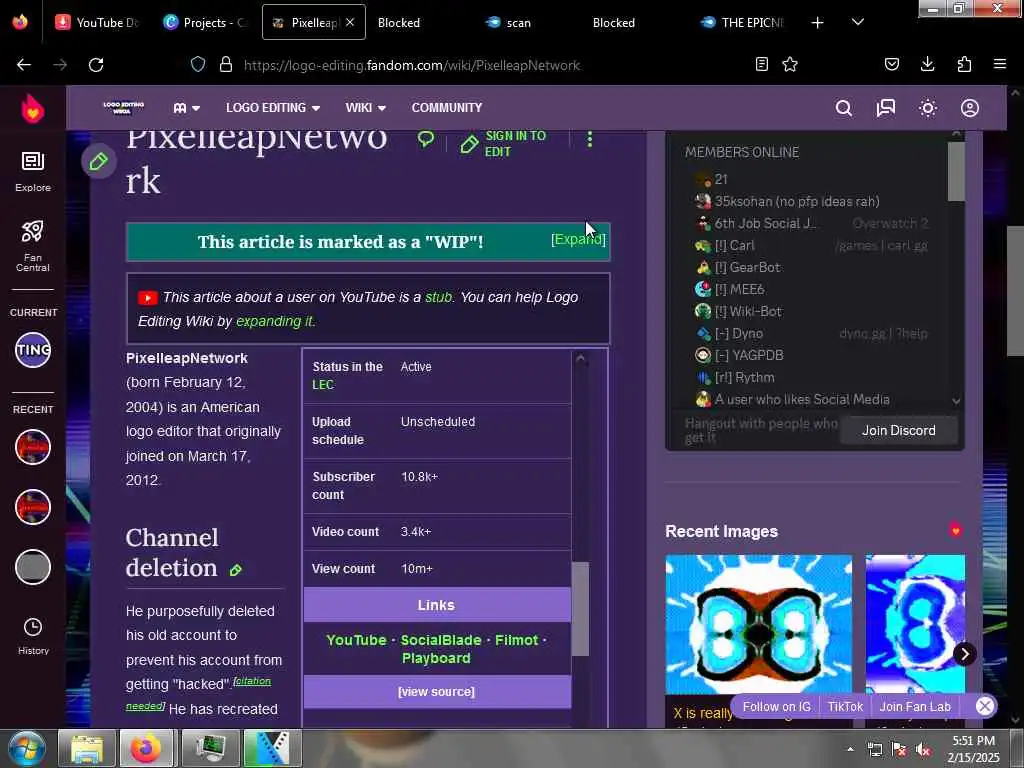Open the wiki discussions icon
The height and width of the screenshot is (768, 1024).
(x=886, y=108)
